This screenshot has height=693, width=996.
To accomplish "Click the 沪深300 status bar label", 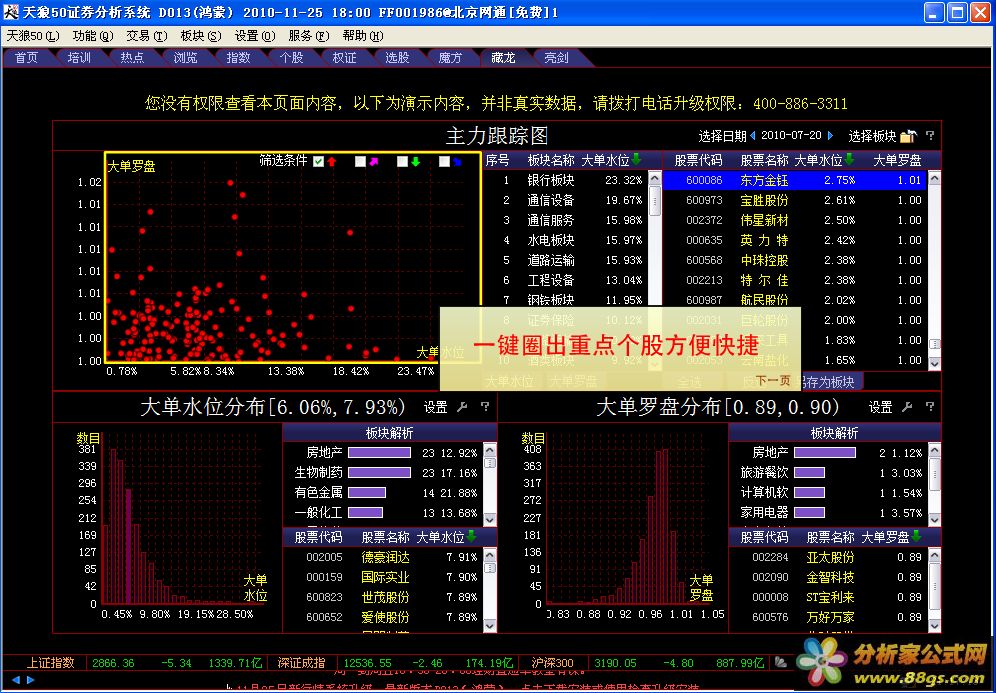I will pos(553,663).
